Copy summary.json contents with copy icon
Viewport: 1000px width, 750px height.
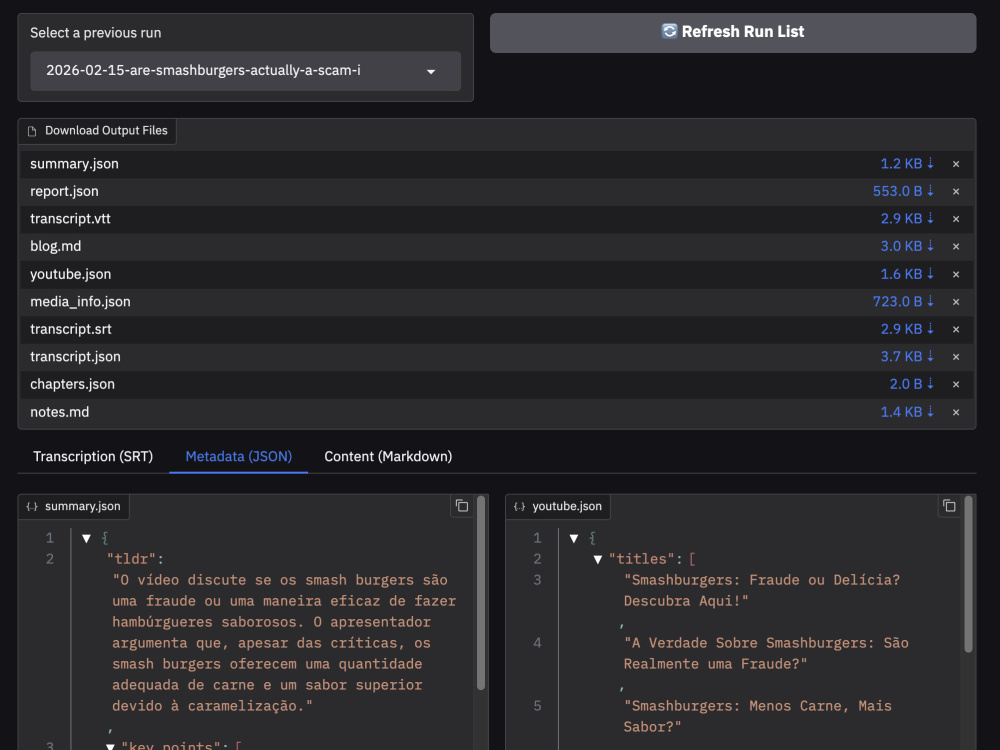point(462,506)
